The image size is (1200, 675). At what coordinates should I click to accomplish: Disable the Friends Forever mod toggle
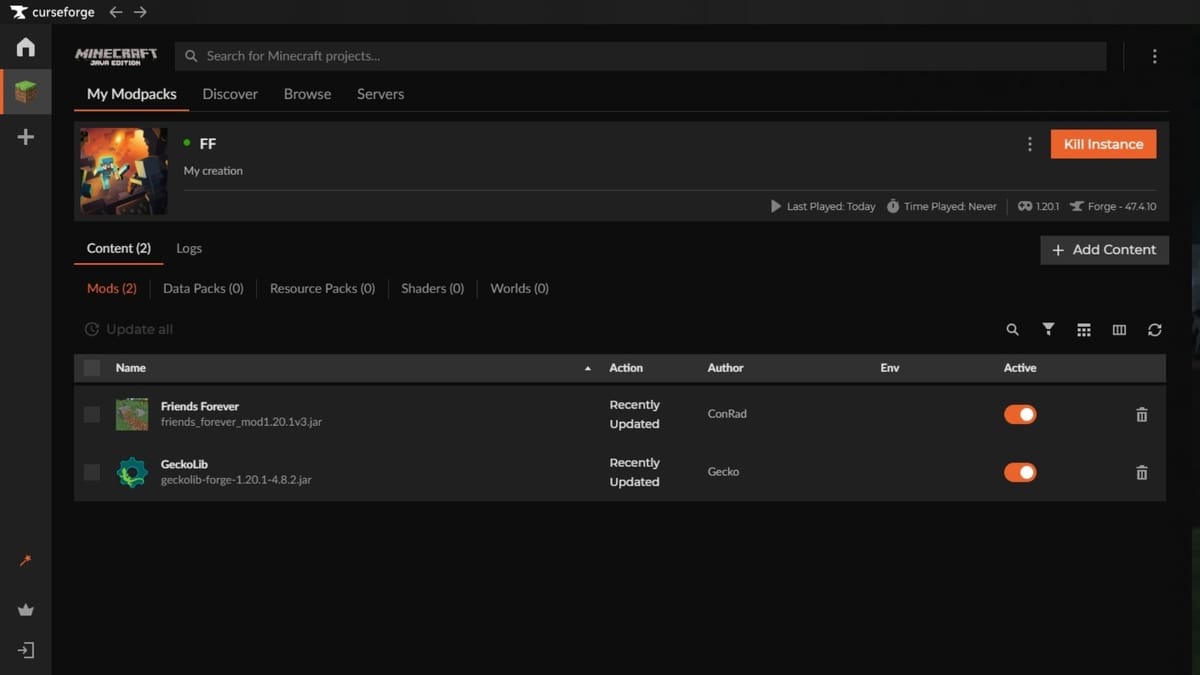click(x=1020, y=414)
